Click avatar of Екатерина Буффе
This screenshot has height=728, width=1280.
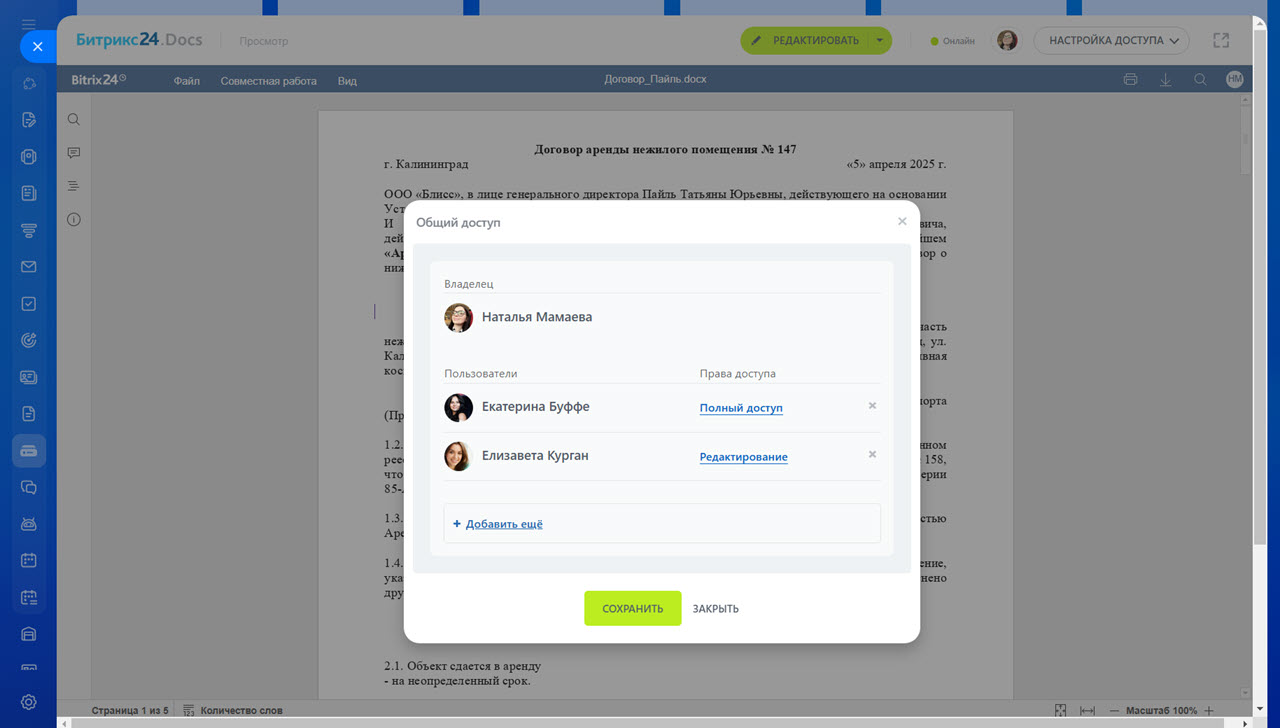[x=458, y=407]
